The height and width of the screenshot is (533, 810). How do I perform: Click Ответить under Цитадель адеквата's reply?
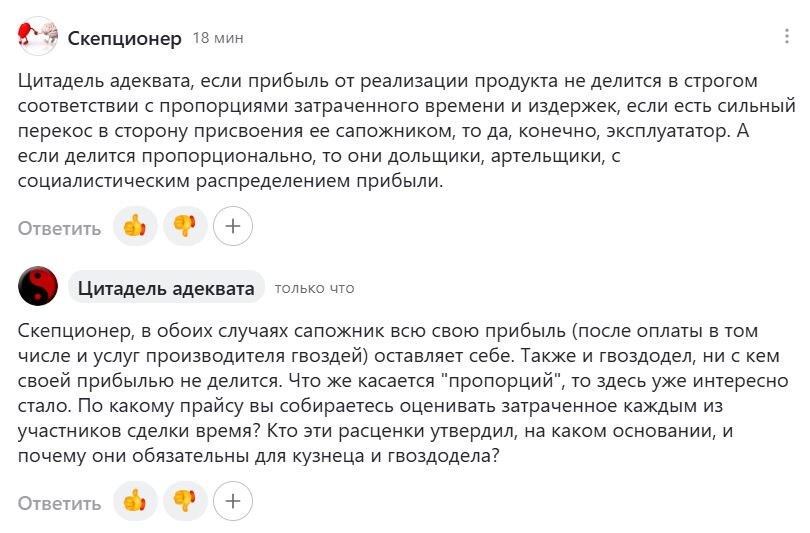pos(59,503)
